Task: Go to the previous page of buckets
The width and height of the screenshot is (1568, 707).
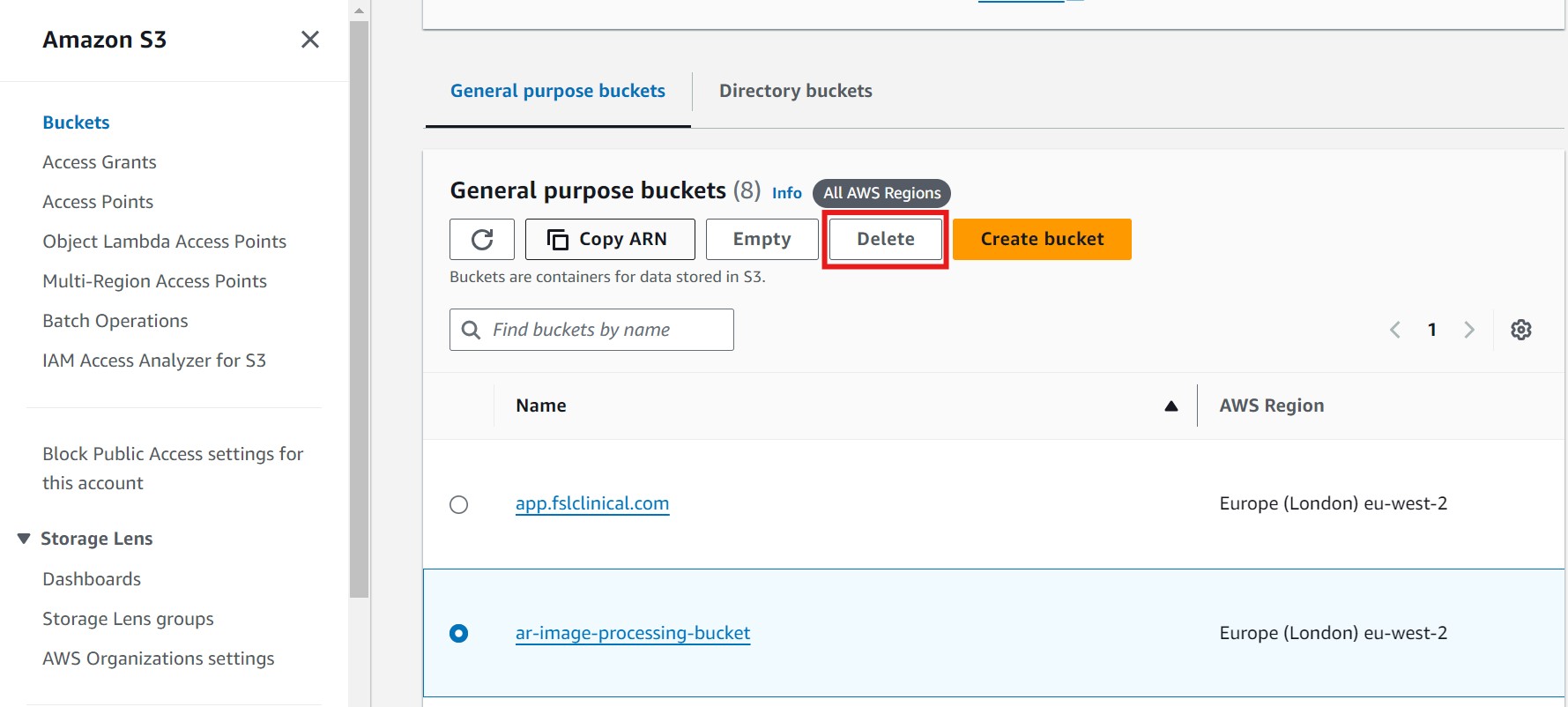Action: (x=1394, y=329)
